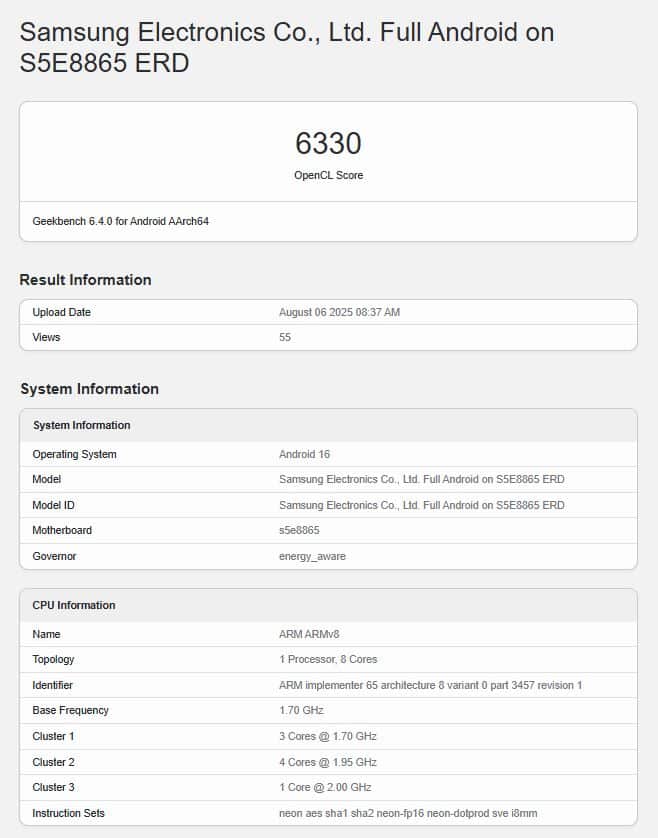Click the Model row value text

[x=422, y=479]
